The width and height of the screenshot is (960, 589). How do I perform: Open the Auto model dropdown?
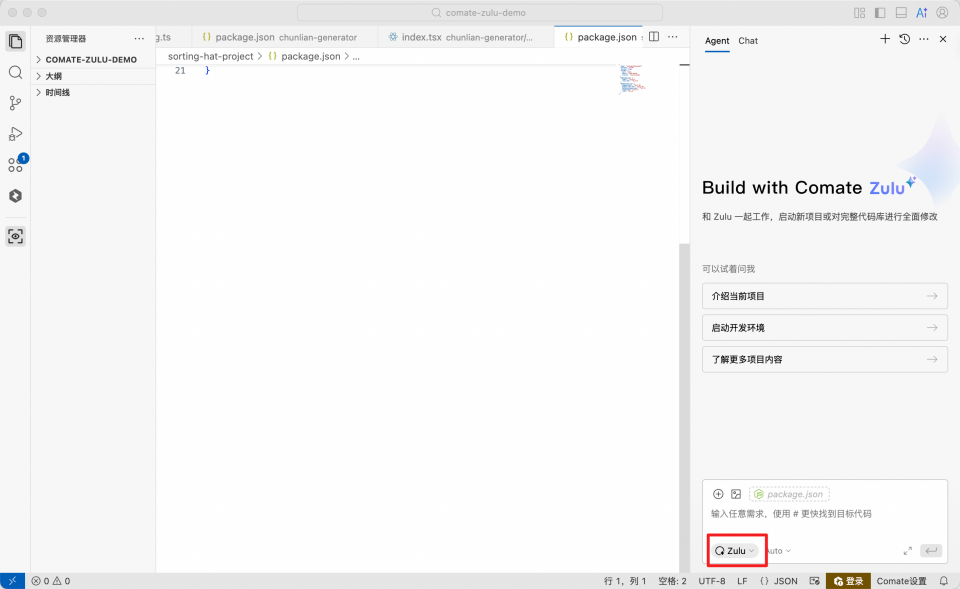778,551
